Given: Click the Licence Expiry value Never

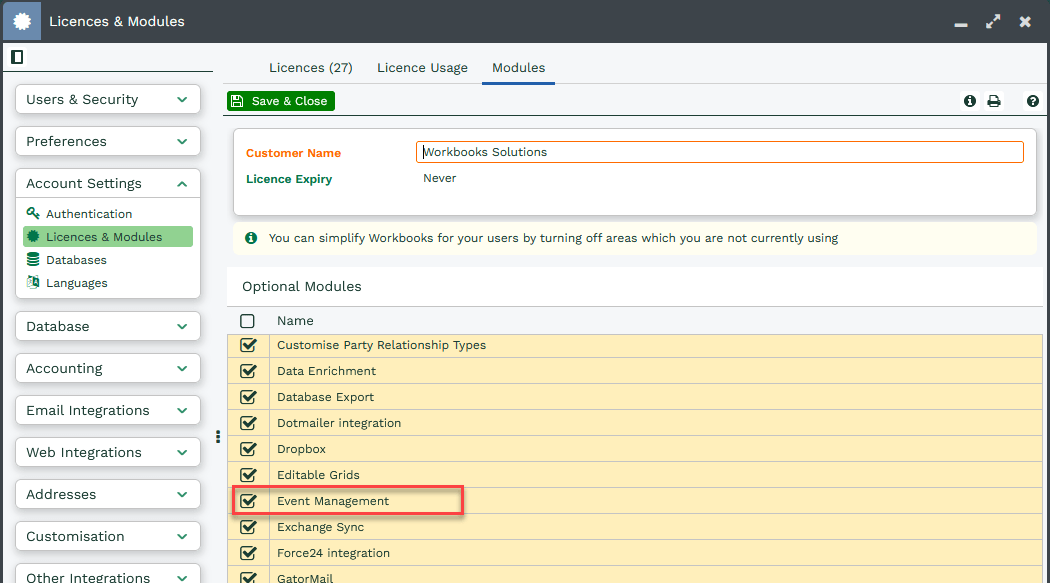Looking at the screenshot, I should pyautogui.click(x=439, y=178).
